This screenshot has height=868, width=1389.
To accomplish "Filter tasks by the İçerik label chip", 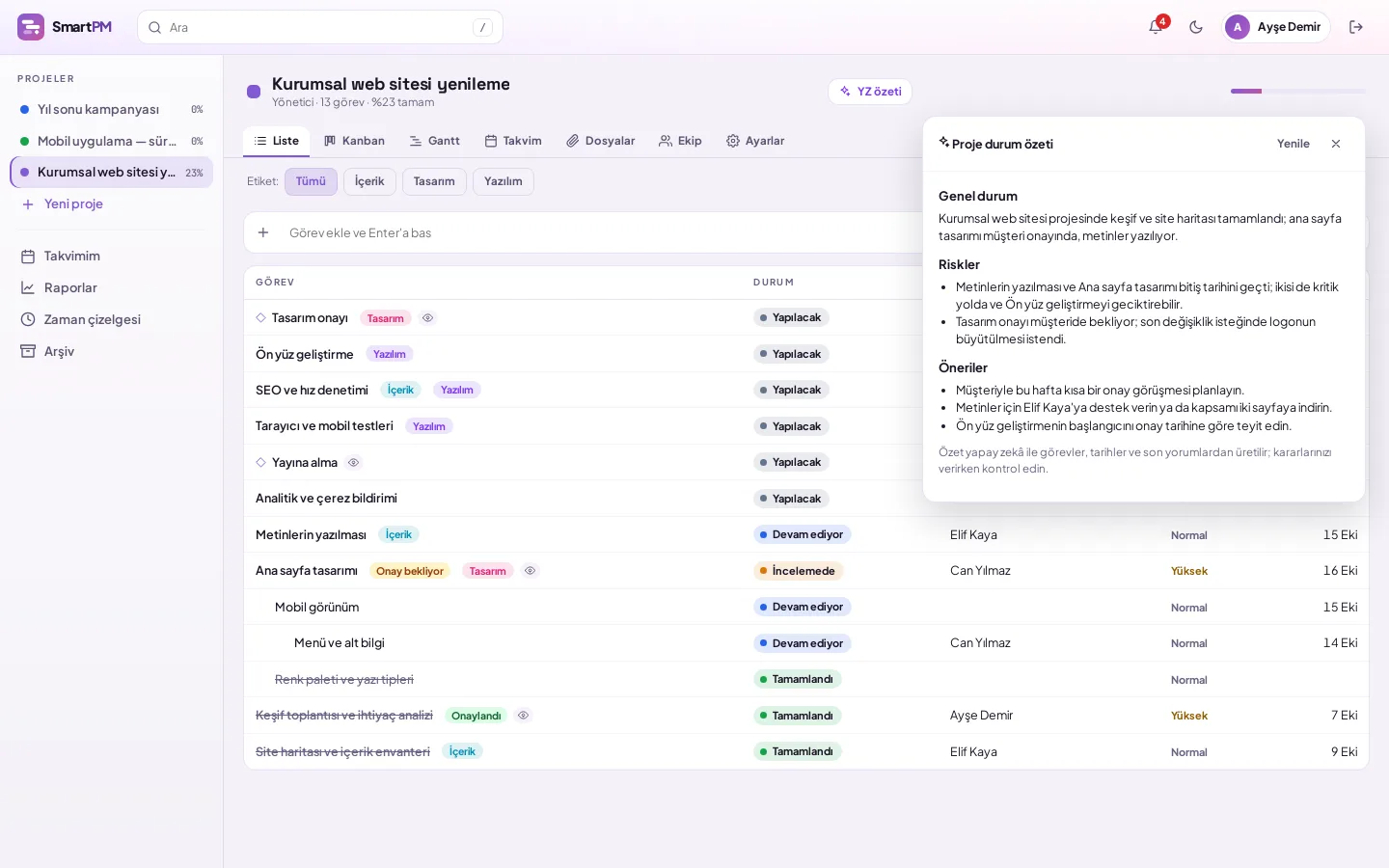I will coord(369,181).
